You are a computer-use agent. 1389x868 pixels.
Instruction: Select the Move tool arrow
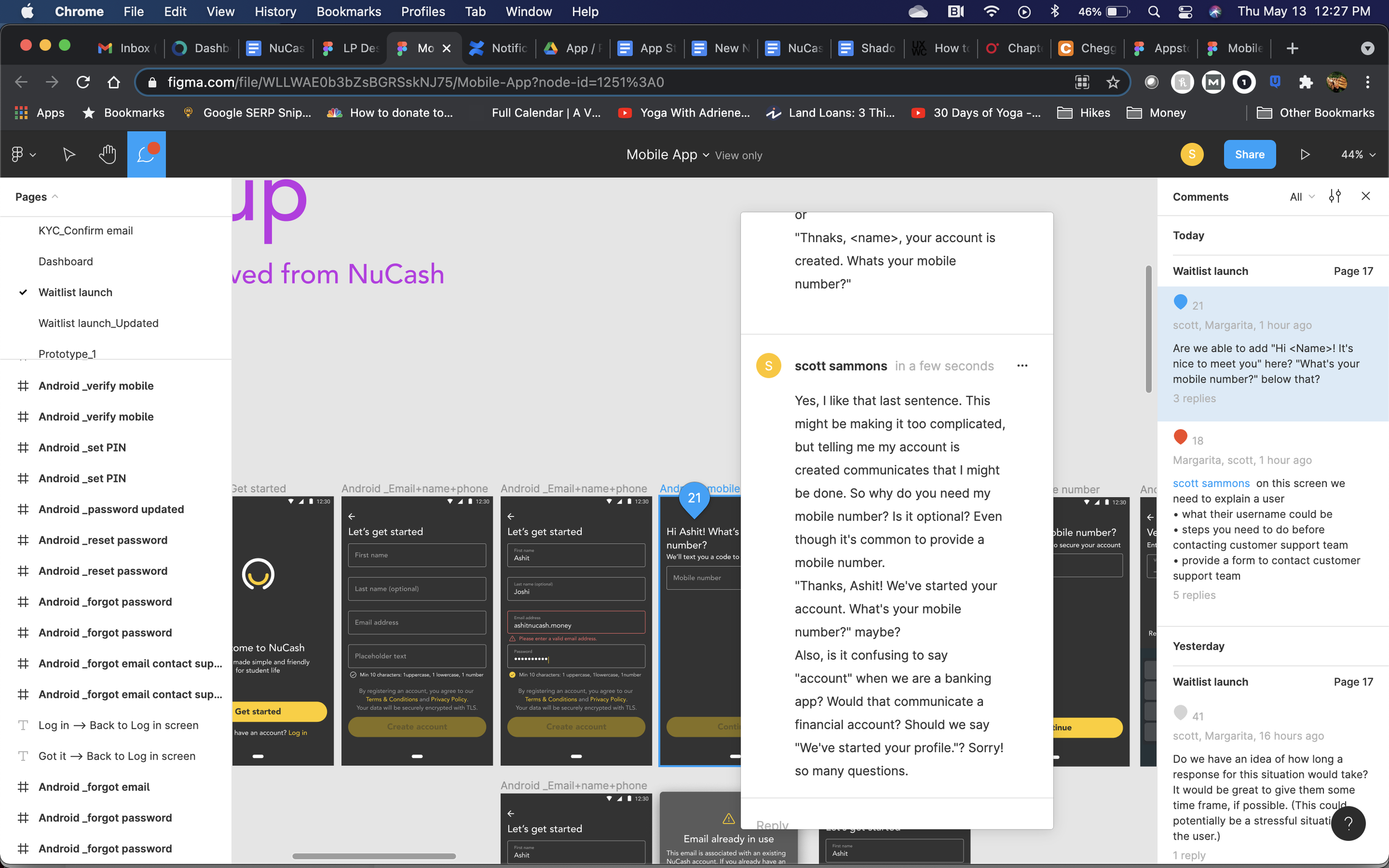tap(69, 154)
